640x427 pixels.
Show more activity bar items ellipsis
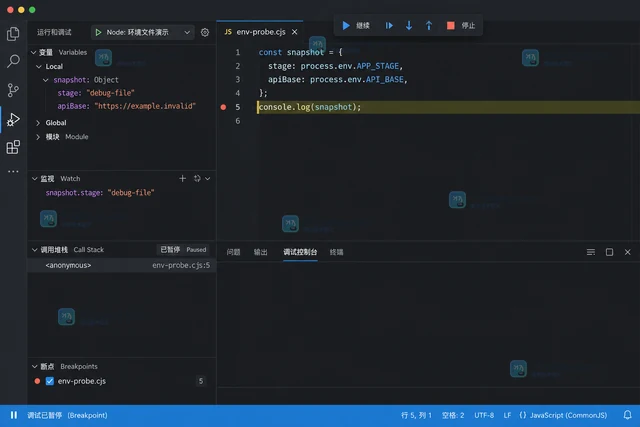coord(13,171)
